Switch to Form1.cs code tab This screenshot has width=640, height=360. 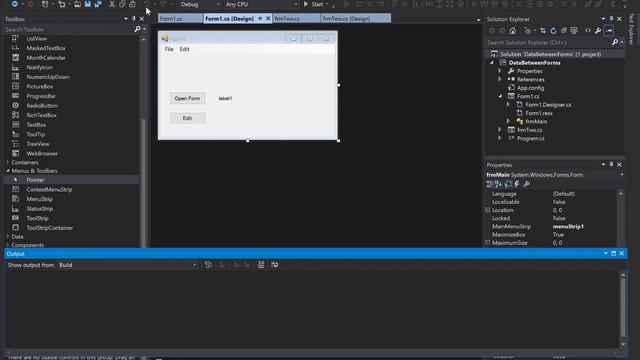click(x=180, y=19)
